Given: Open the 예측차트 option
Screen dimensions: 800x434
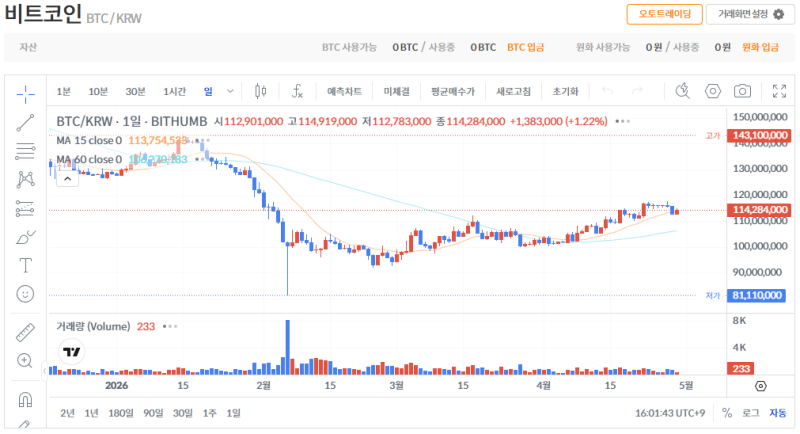Looking at the screenshot, I should pos(344,91).
